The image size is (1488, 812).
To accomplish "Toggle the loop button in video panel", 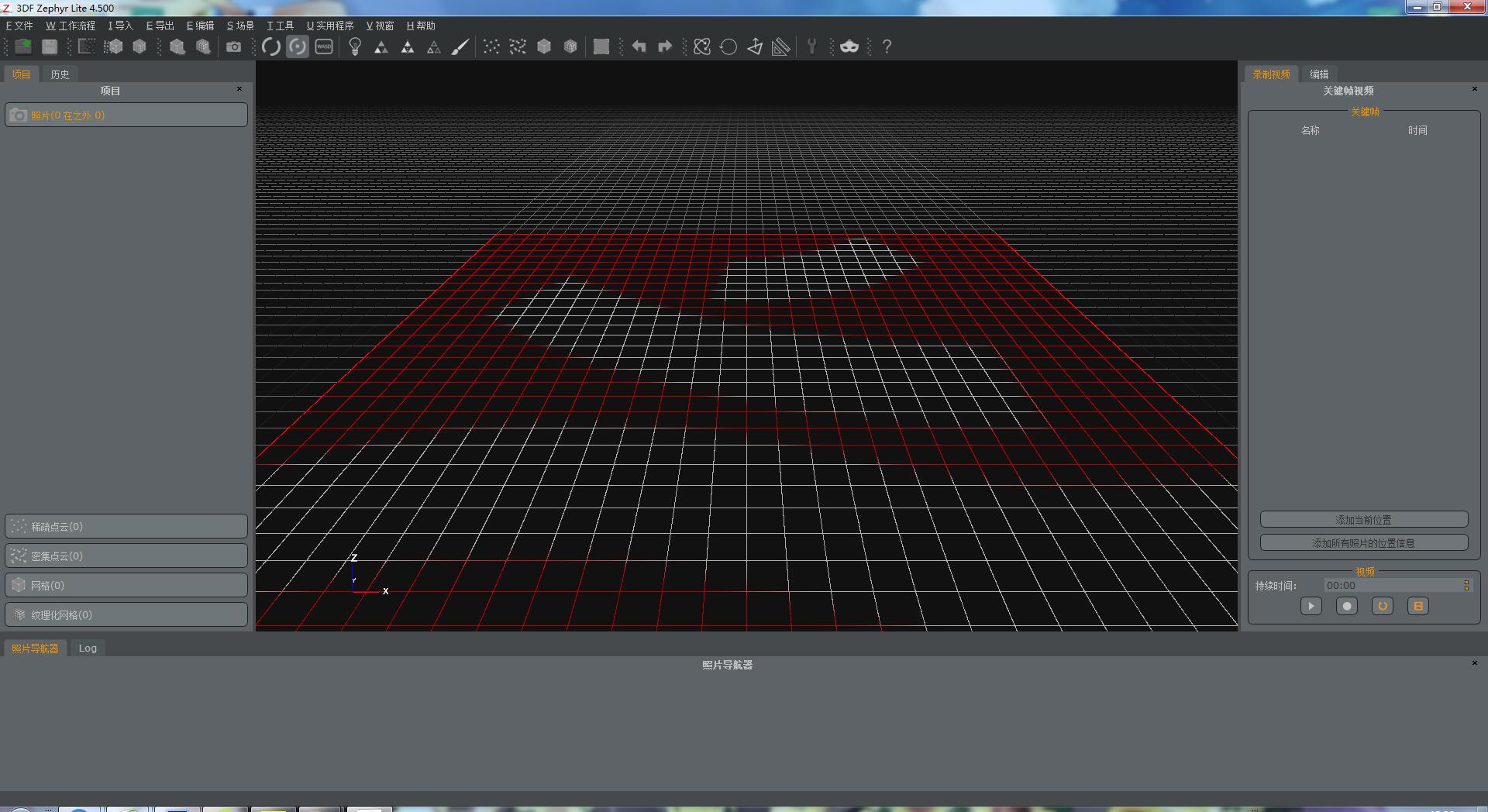I will click(x=1382, y=606).
